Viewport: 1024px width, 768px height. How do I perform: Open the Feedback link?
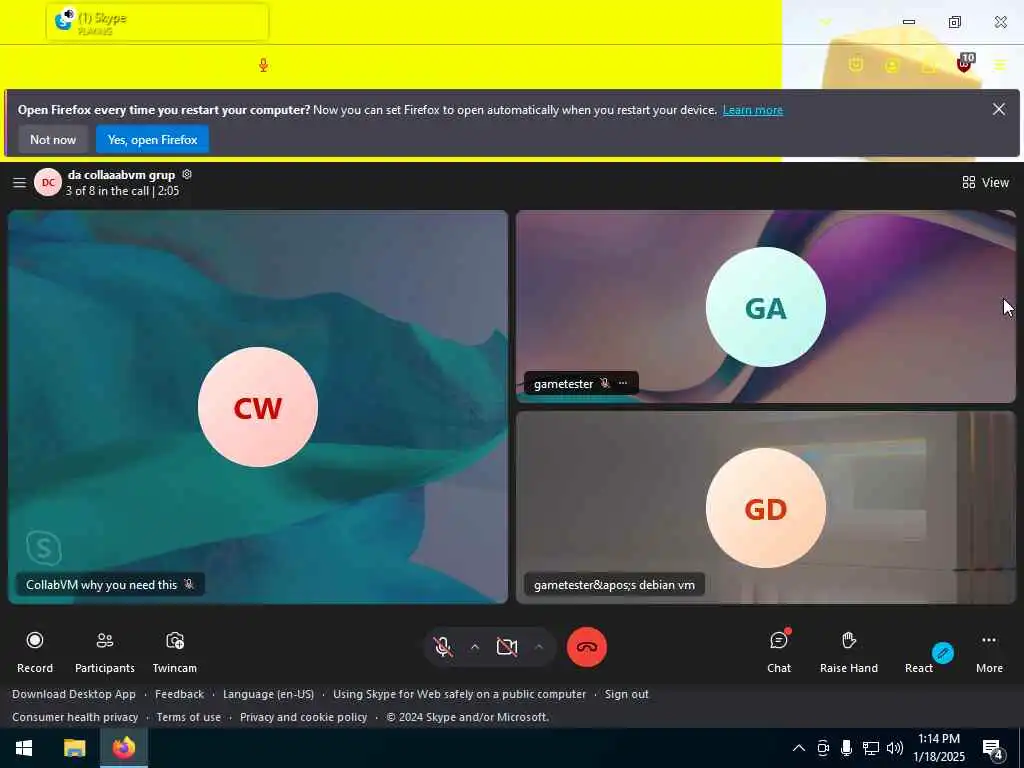click(179, 694)
